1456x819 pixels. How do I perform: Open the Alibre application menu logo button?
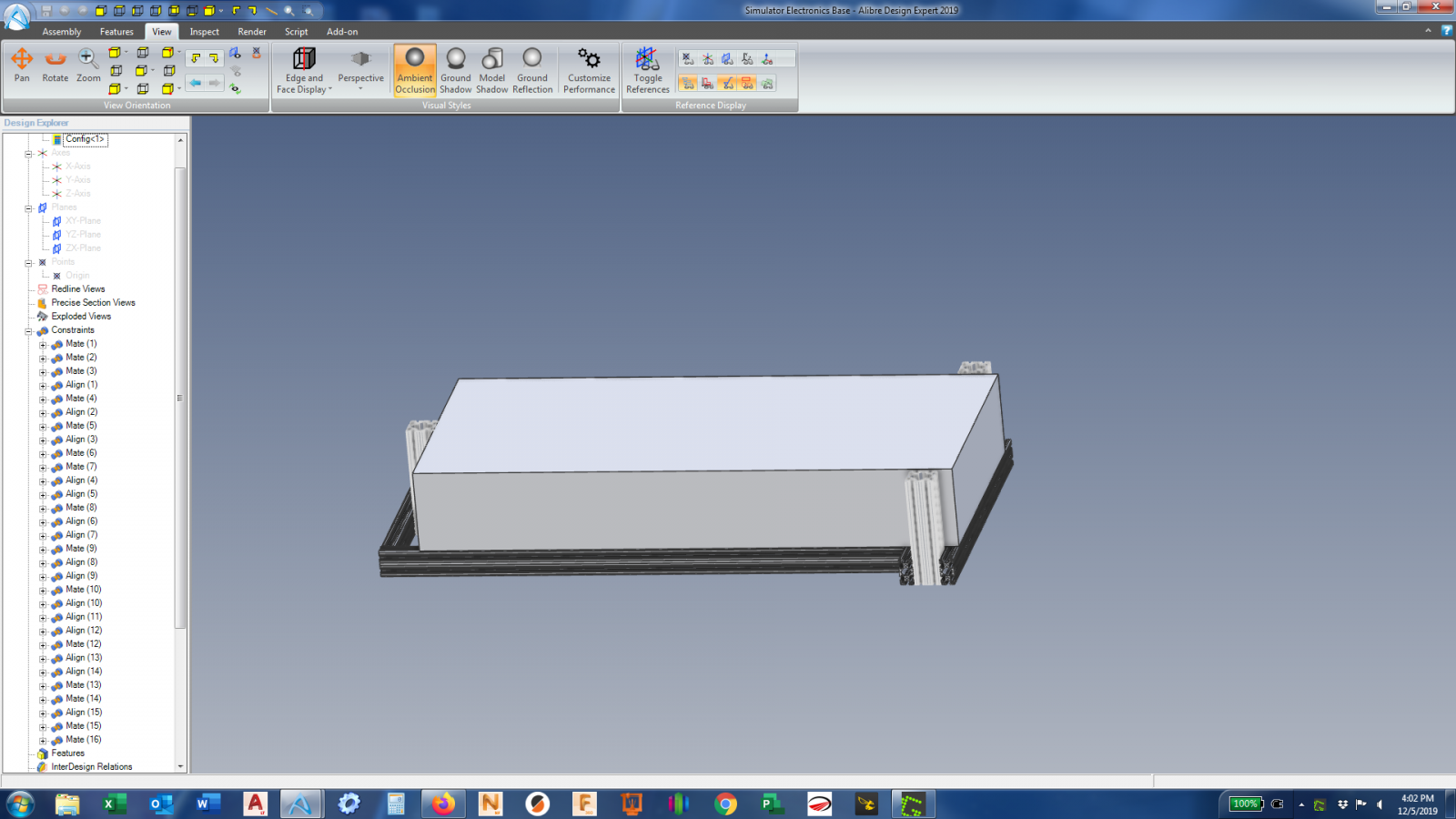point(16,15)
